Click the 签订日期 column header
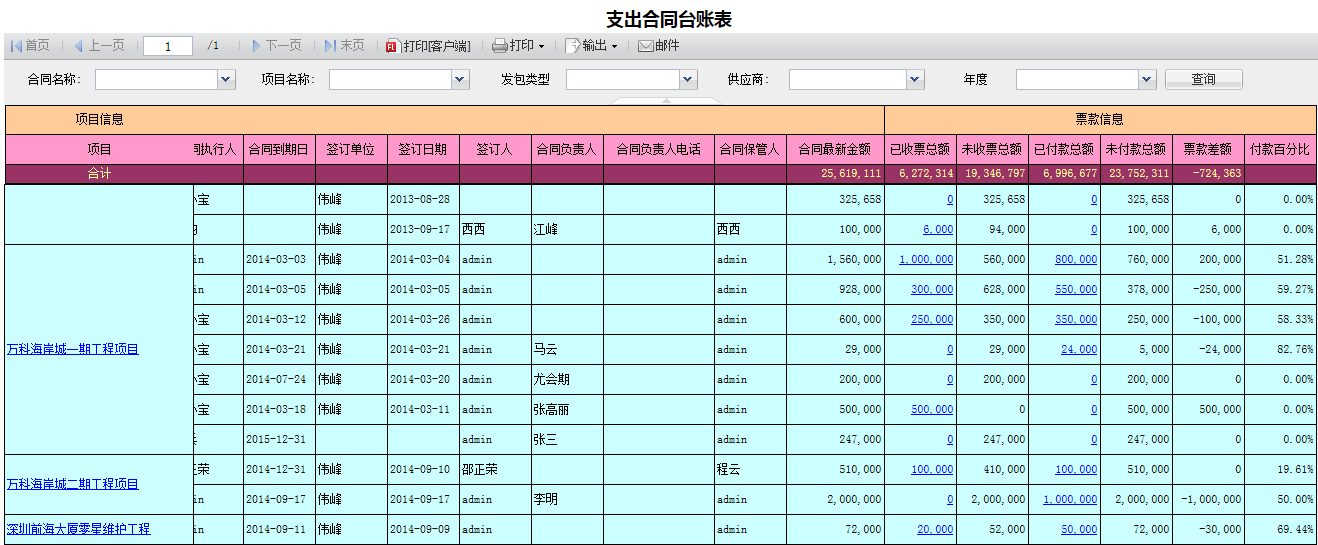 (423, 150)
